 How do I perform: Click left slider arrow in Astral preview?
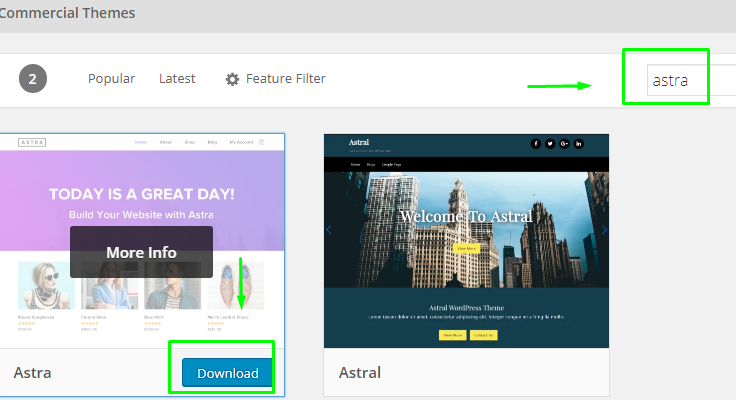(329, 230)
